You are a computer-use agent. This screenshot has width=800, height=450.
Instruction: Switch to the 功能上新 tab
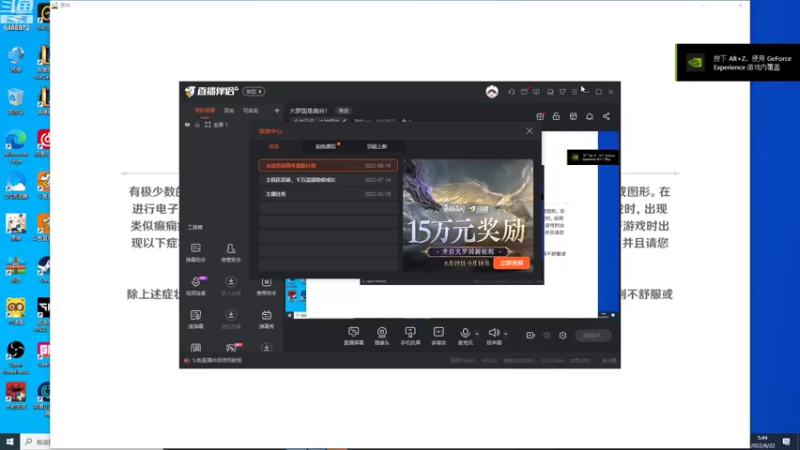(377, 146)
